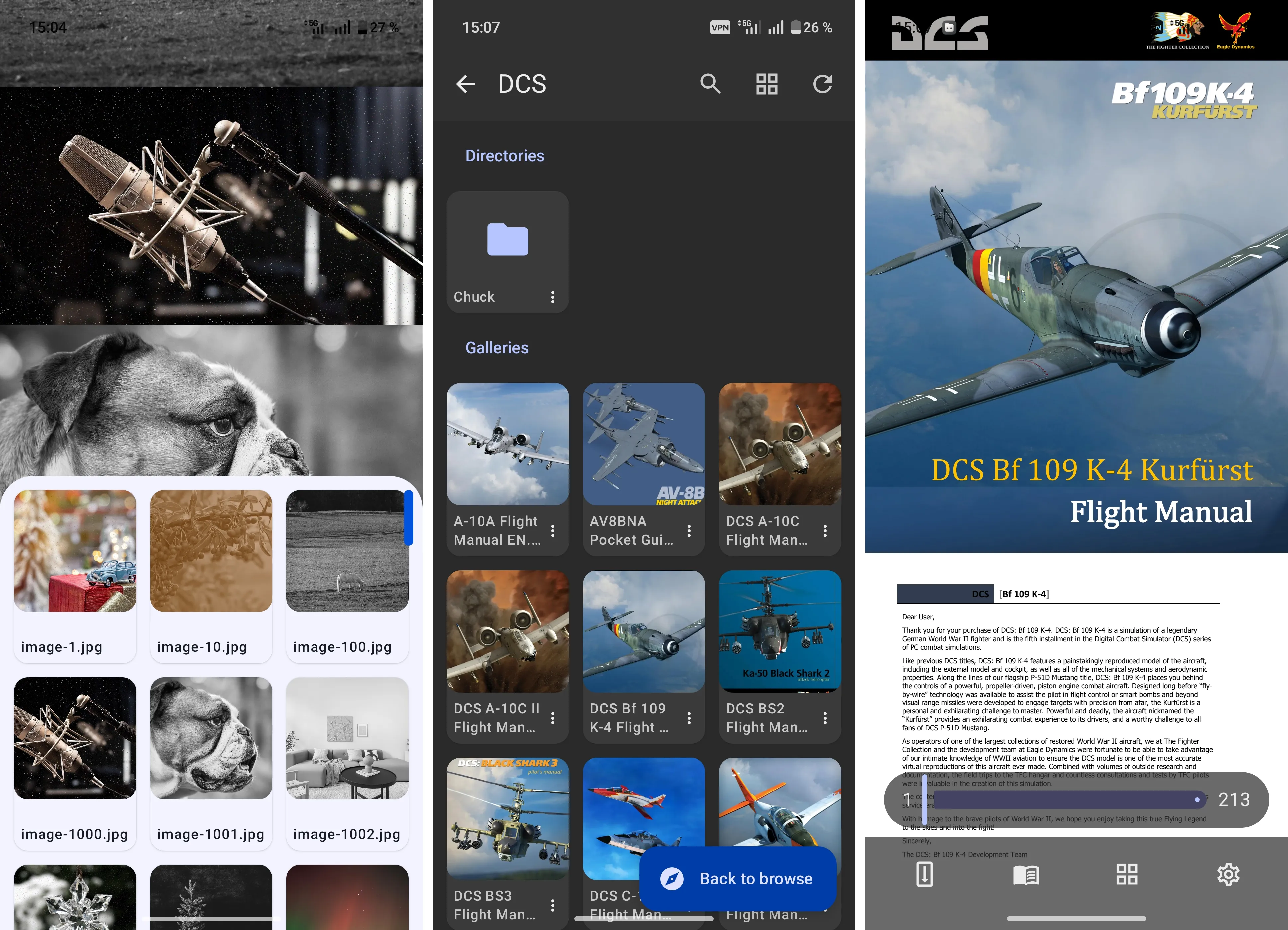
Task: Tap the microphone photo in the viewer
Action: pyautogui.click(x=211, y=206)
